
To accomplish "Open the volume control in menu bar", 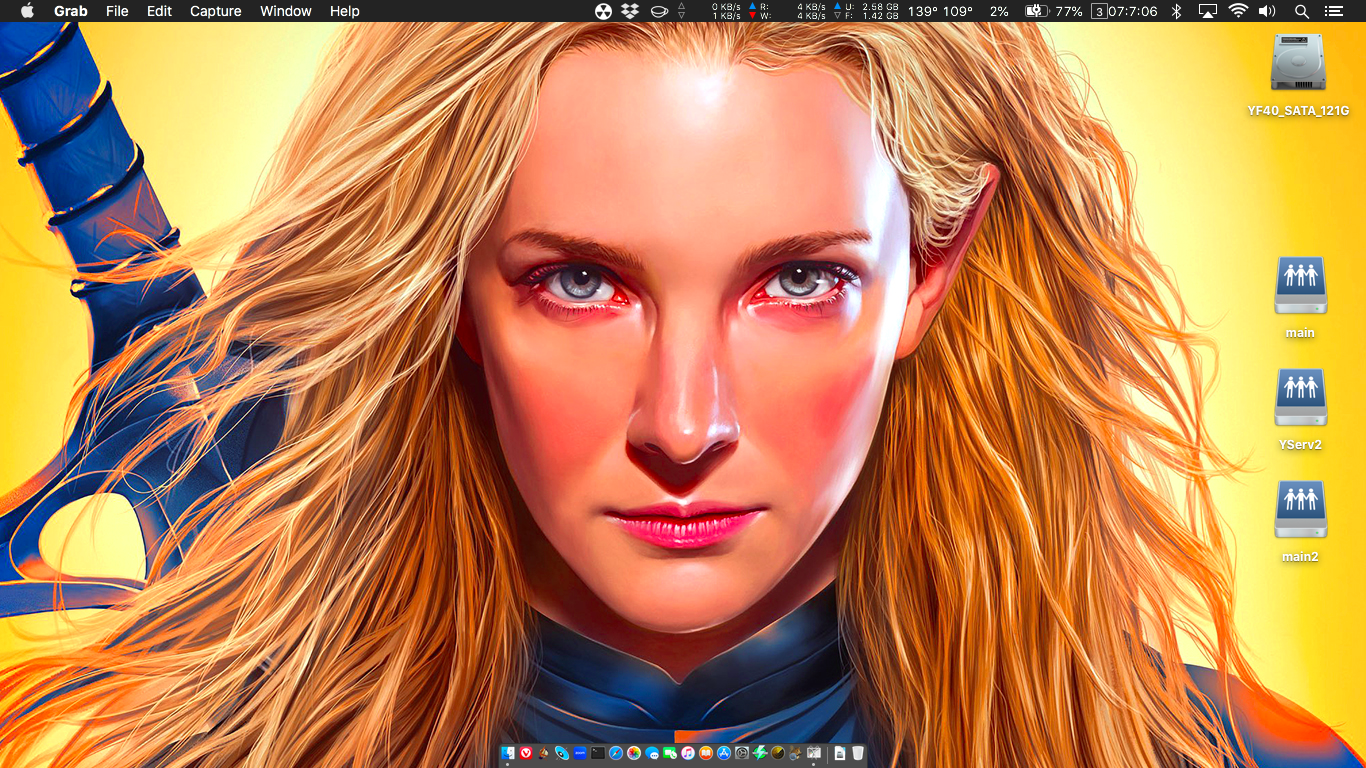I will click(x=1267, y=11).
